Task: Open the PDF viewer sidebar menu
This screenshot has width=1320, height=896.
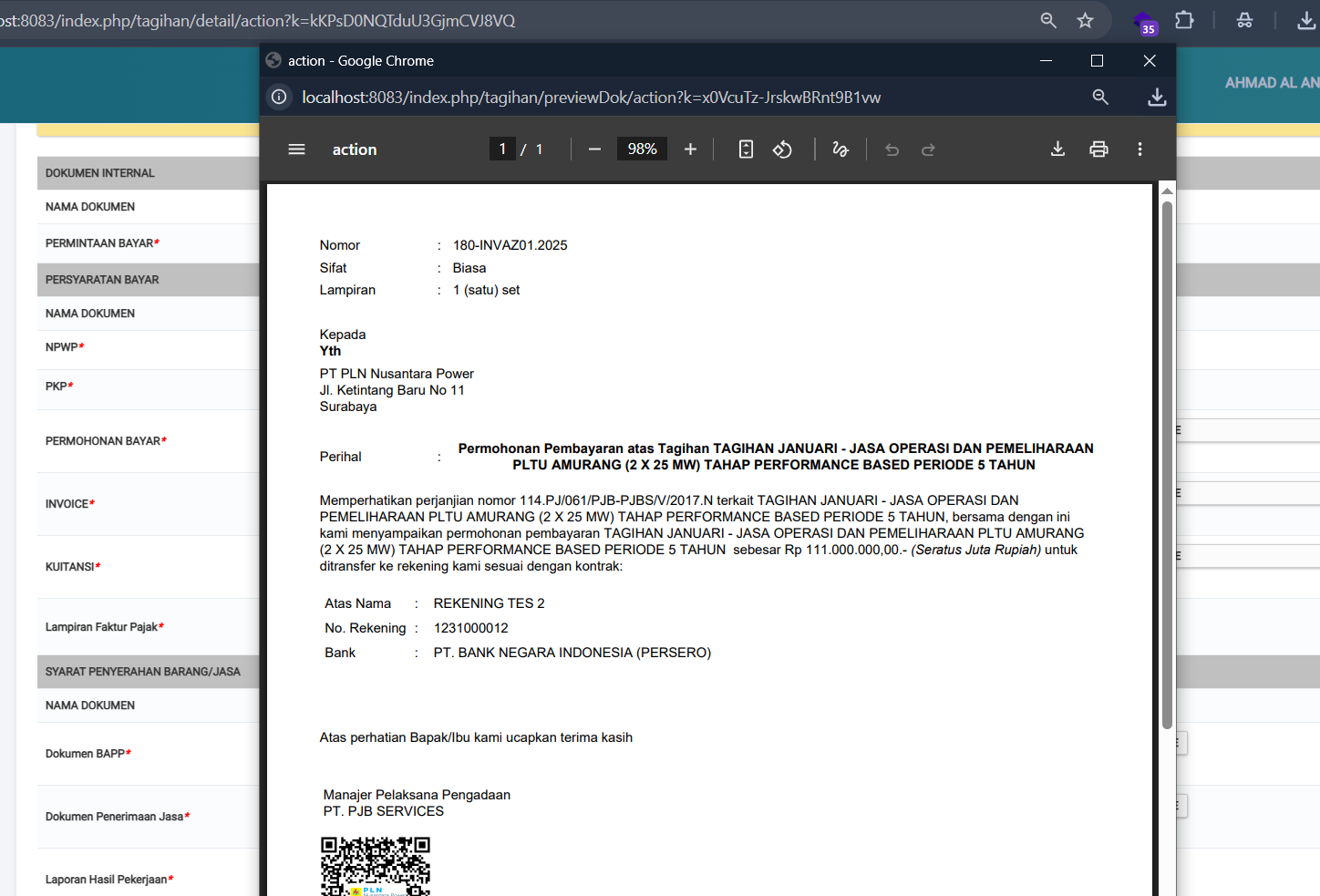Action: (x=296, y=149)
